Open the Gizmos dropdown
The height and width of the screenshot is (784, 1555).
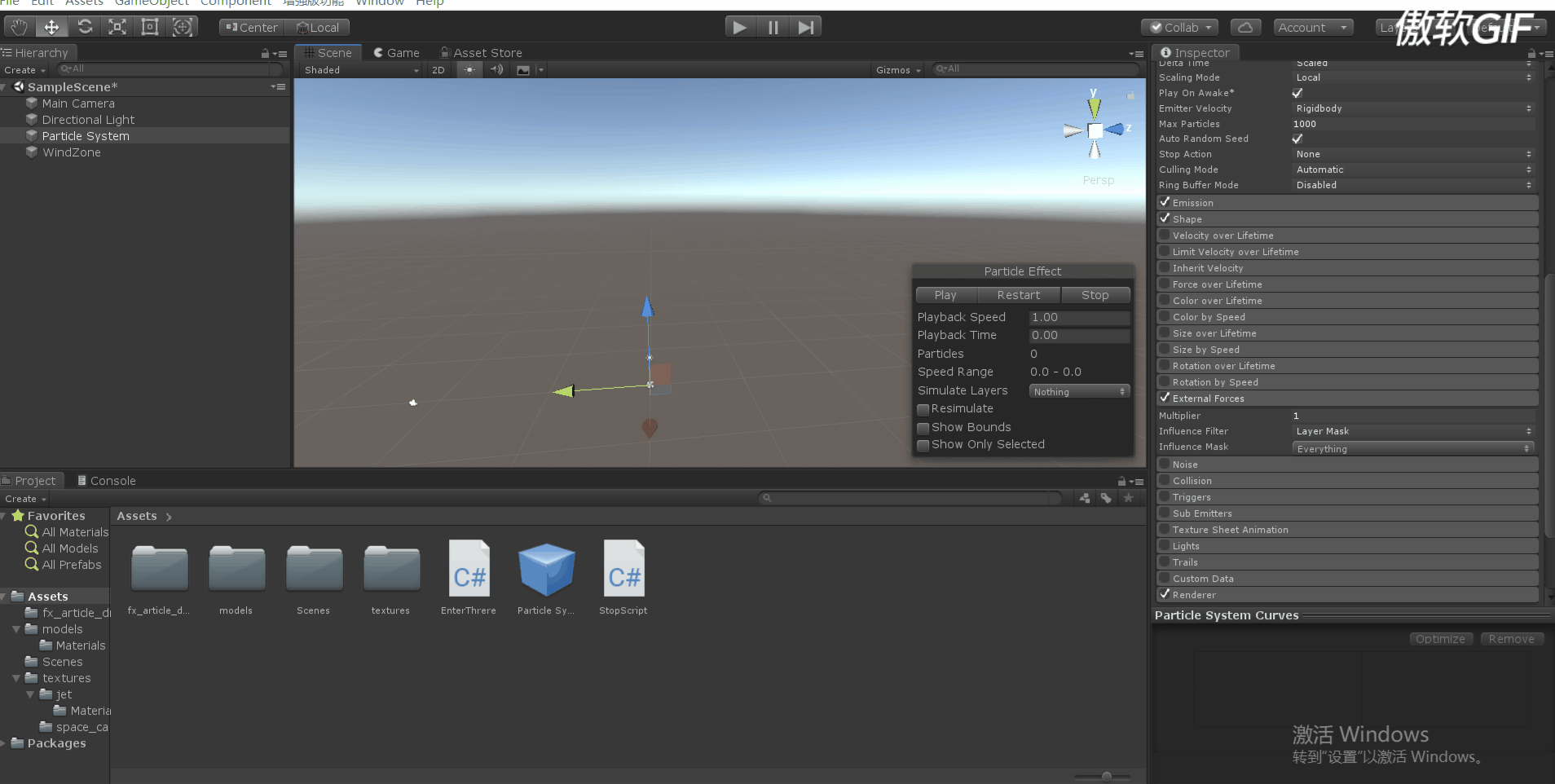pos(898,70)
